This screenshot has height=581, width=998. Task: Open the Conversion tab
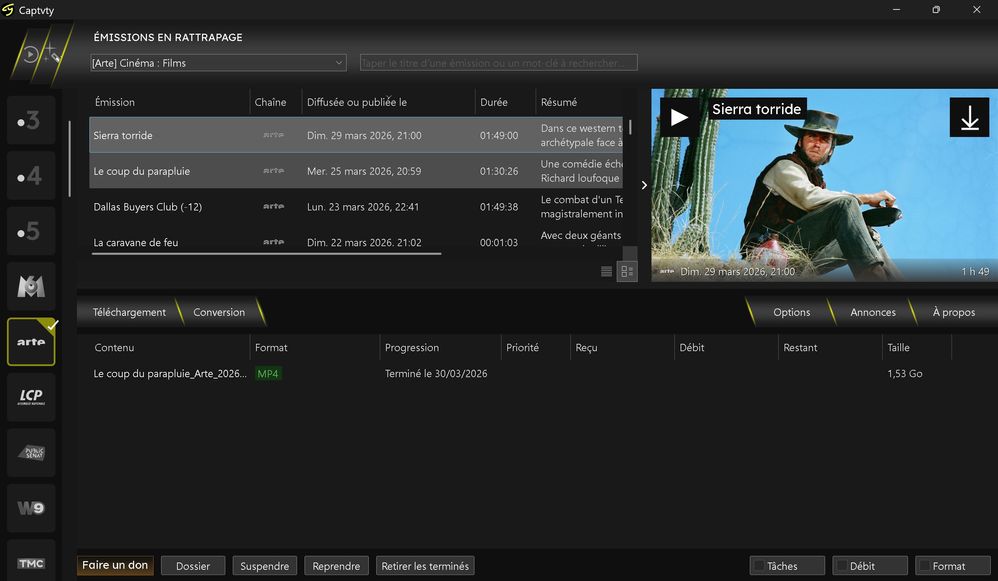pyautogui.click(x=219, y=312)
